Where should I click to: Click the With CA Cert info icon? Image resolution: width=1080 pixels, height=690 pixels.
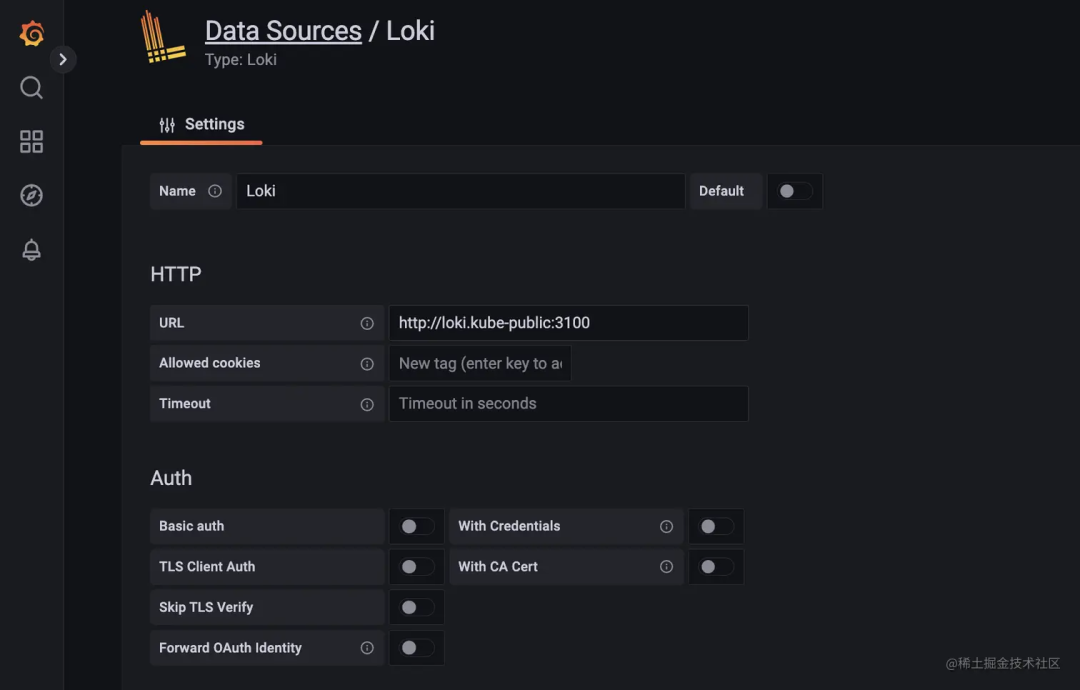(x=666, y=567)
